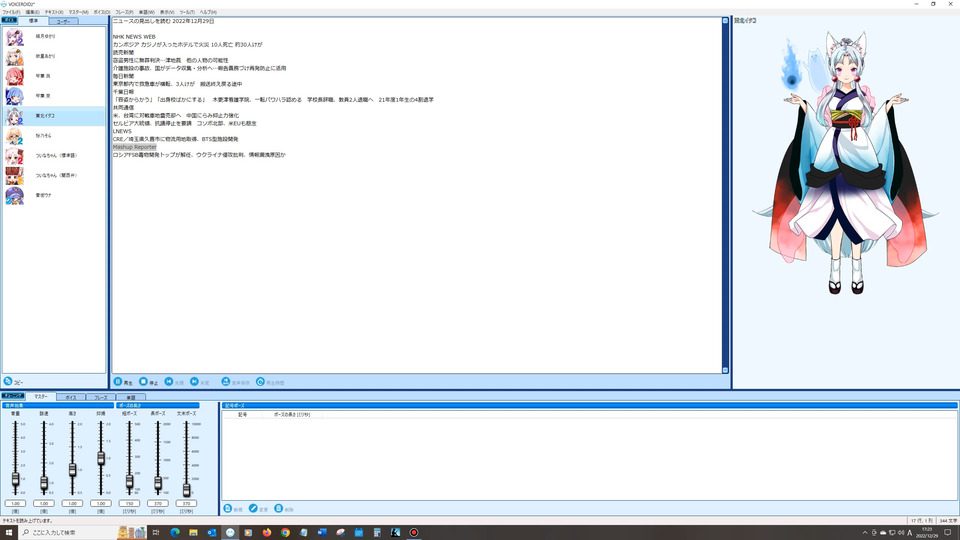Click the 音量 volume slider handle

15,479
